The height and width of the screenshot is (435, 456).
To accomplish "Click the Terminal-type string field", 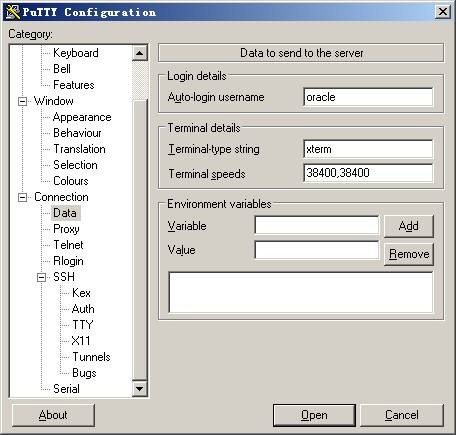I will coord(368,149).
